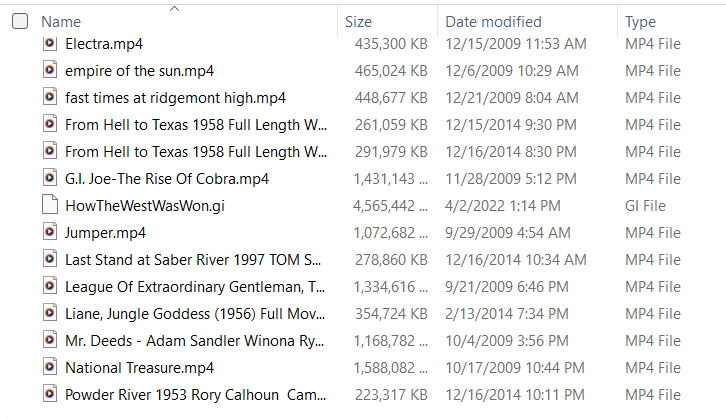Tick the select-all checkbox beside Name
726x419 pixels.
click(x=20, y=21)
